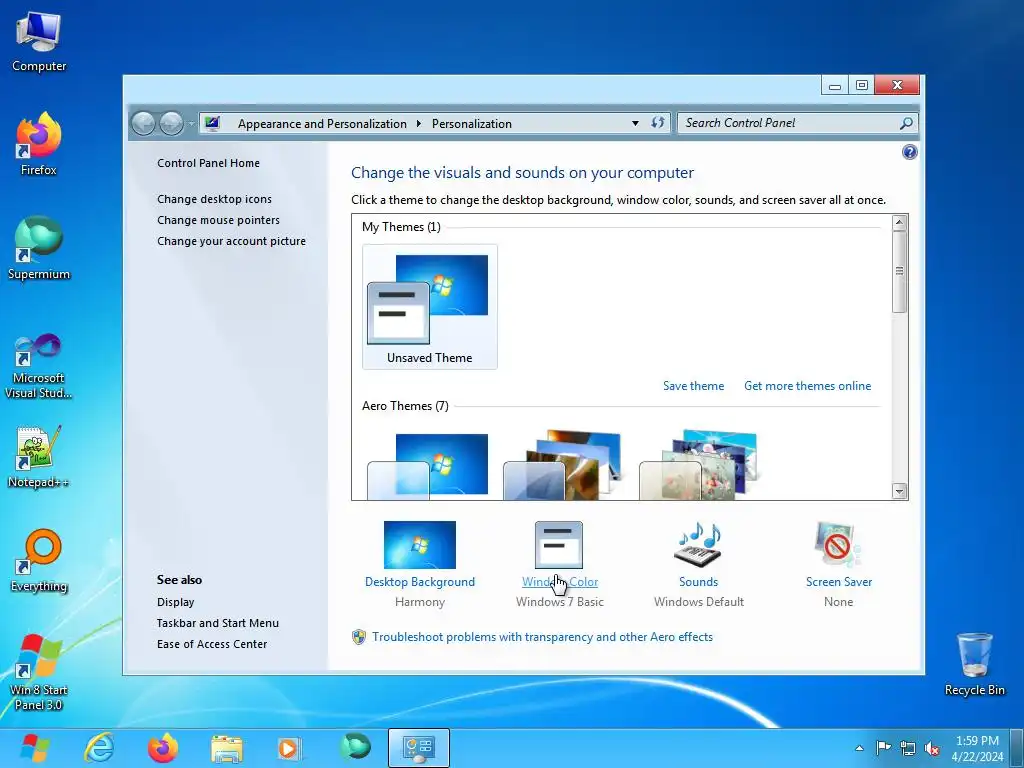
Task: Open Microsoft Visual Studio desktop shortcut
Action: tap(39, 366)
